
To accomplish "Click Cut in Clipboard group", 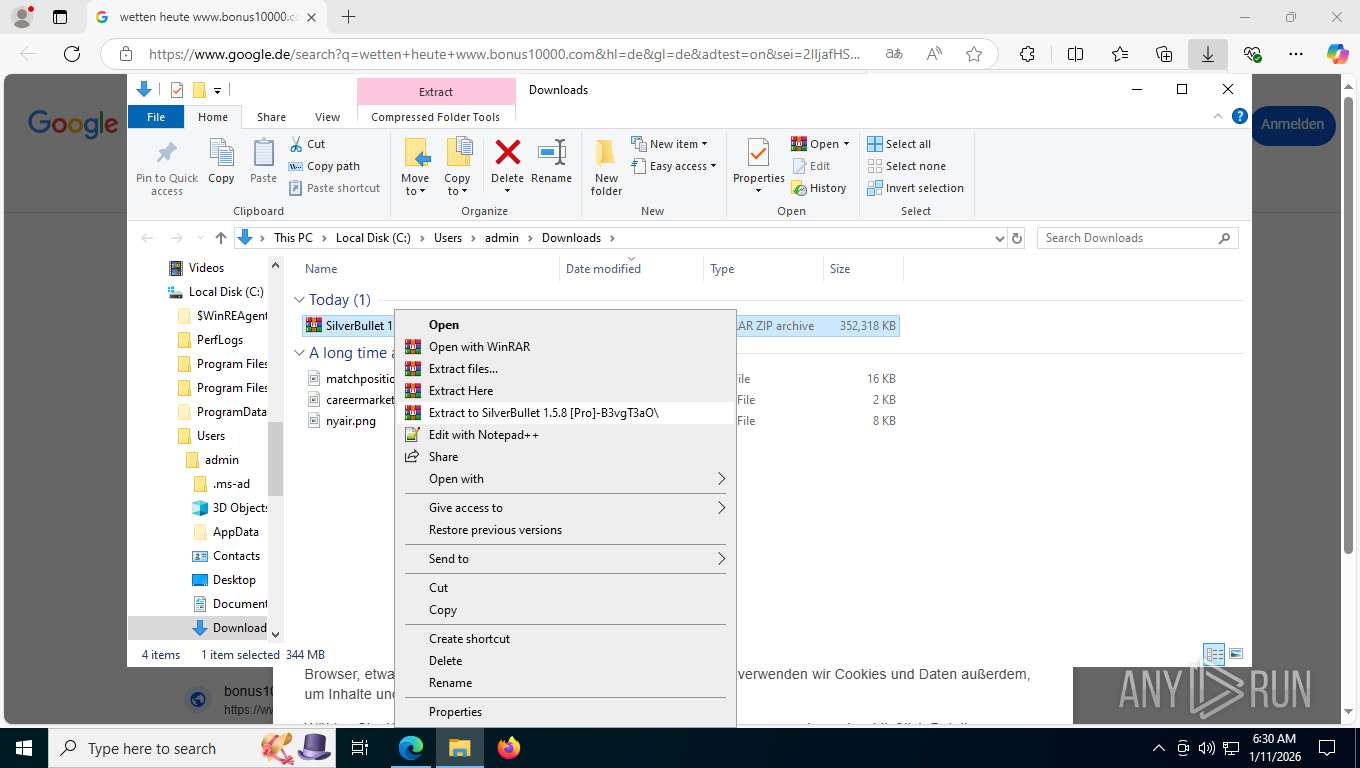I will coord(308,144).
